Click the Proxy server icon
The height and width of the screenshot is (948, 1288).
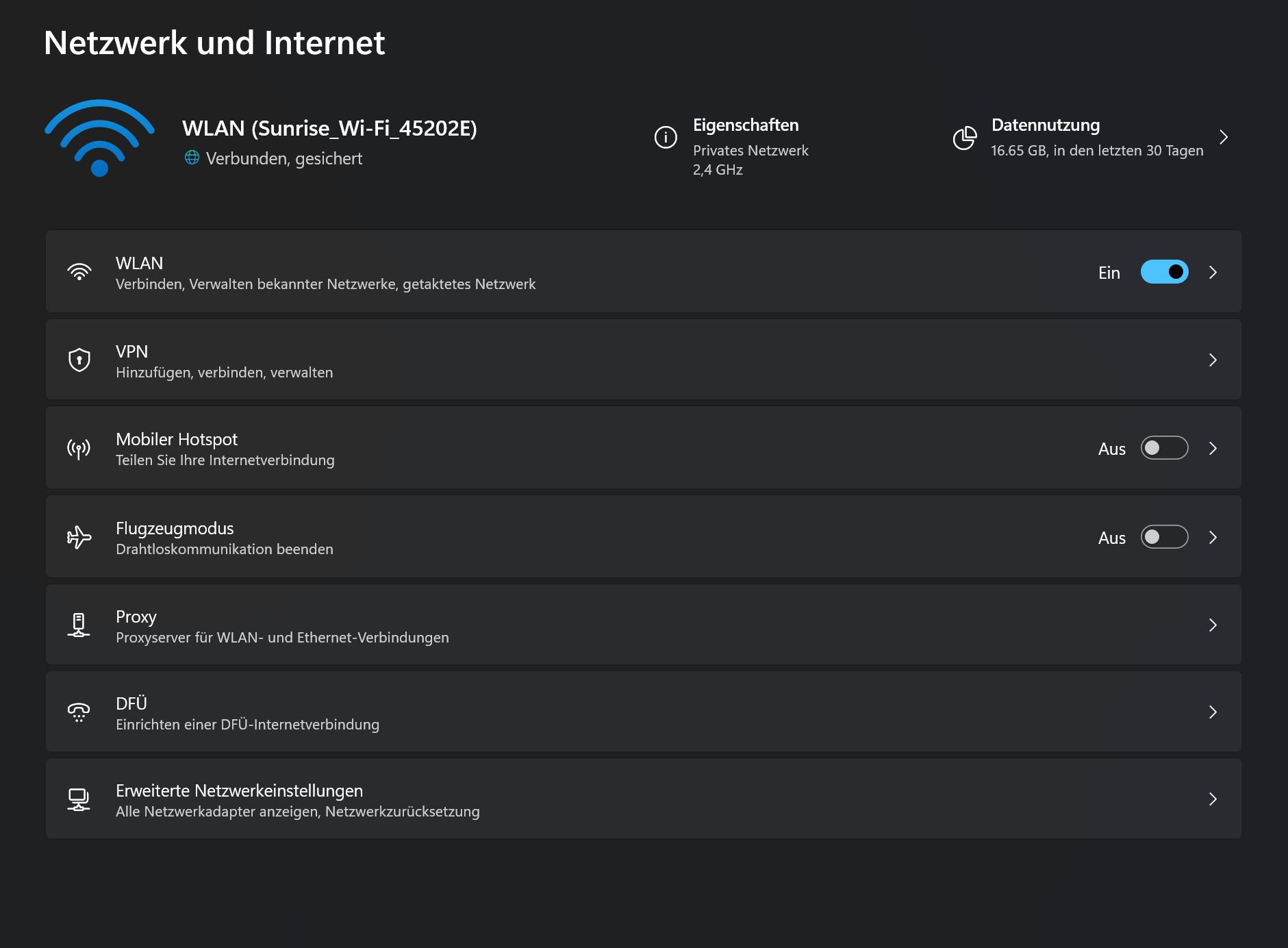pyautogui.click(x=79, y=625)
